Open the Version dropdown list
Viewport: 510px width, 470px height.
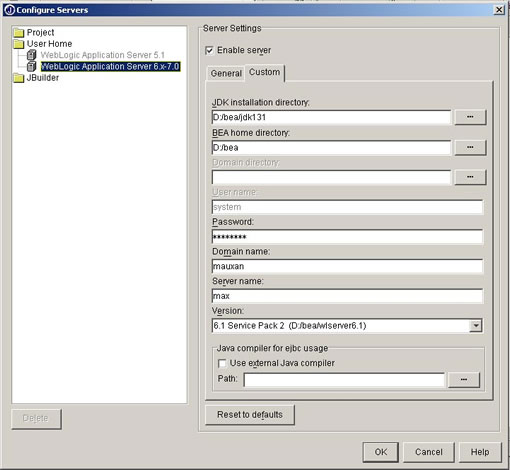[476, 326]
